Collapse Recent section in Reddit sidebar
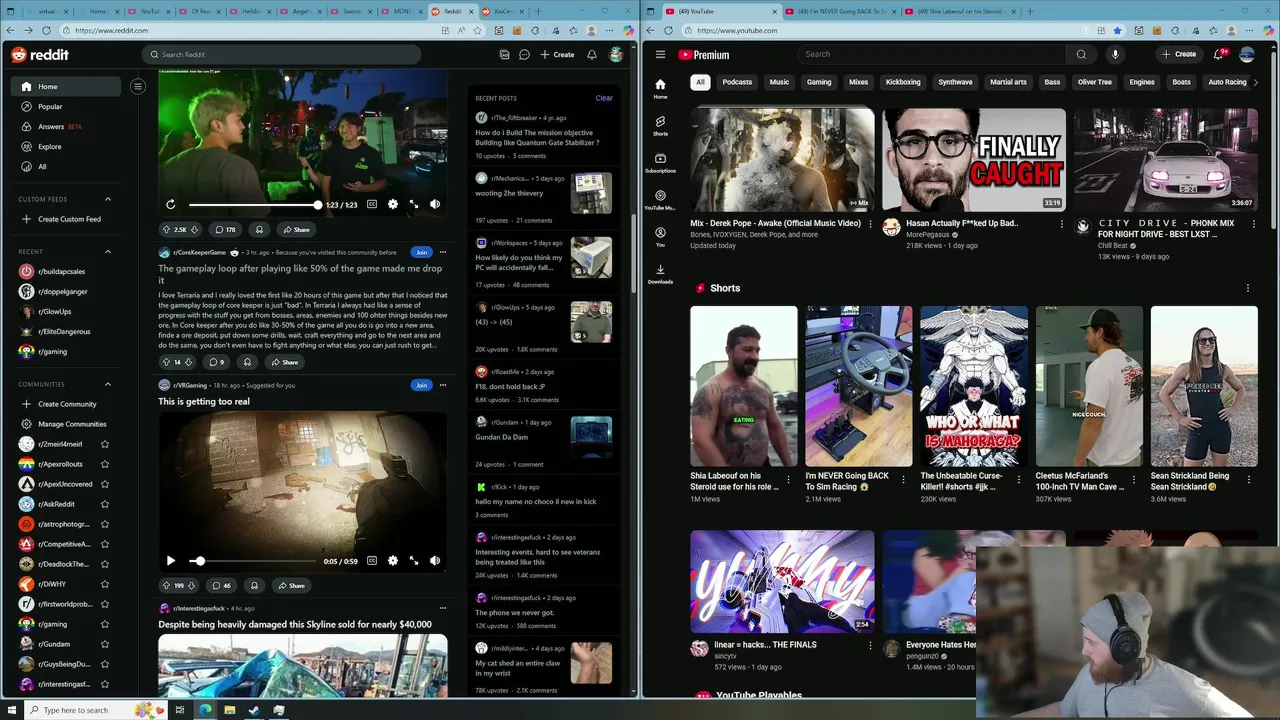The width and height of the screenshot is (1280, 720). pos(108,251)
